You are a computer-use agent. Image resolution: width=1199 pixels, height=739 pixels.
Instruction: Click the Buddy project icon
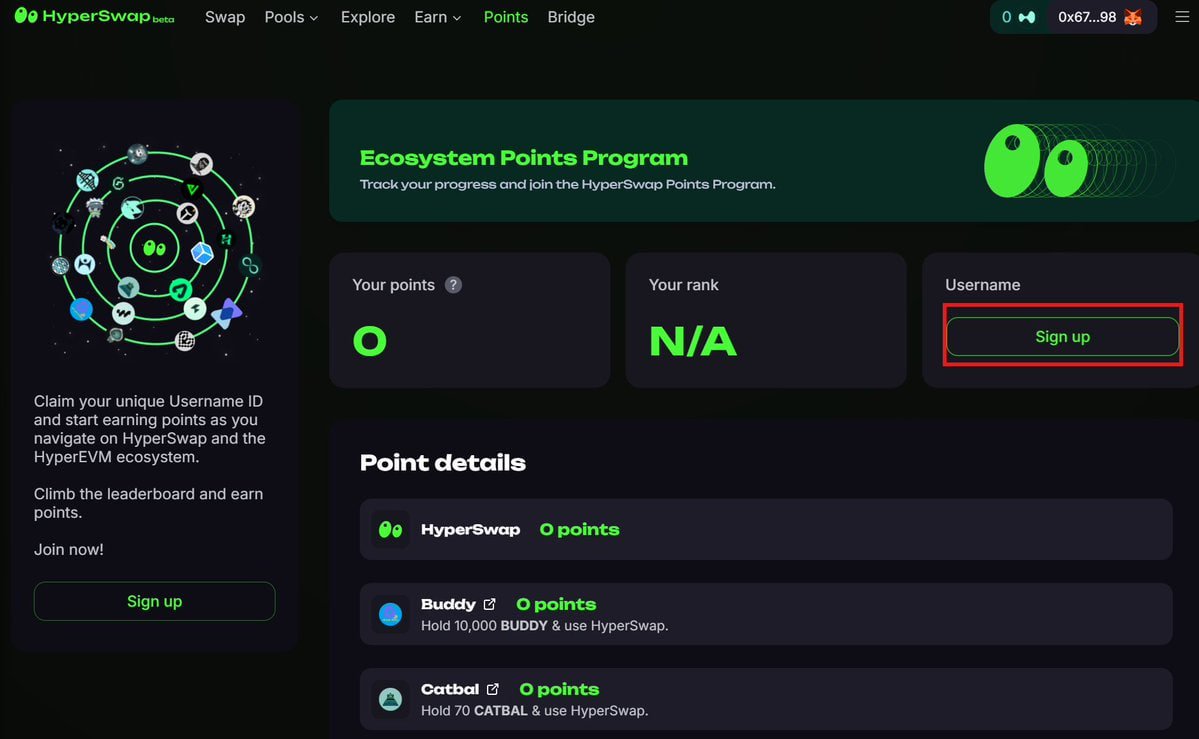[x=390, y=614]
